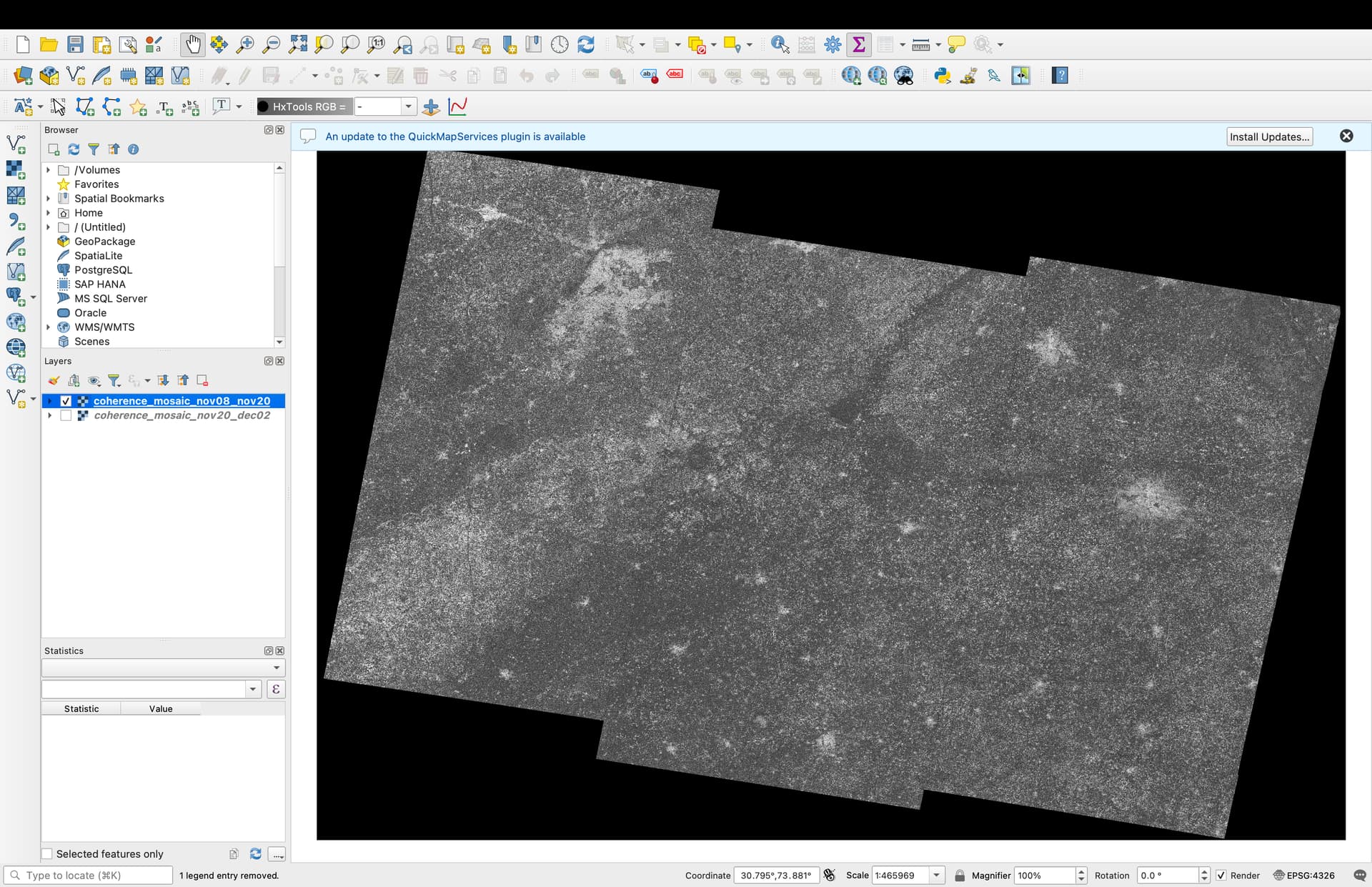Image resolution: width=1372 pixels, height=887 pixels.
Task: Check Selected features only option
Action: (47, 853)
